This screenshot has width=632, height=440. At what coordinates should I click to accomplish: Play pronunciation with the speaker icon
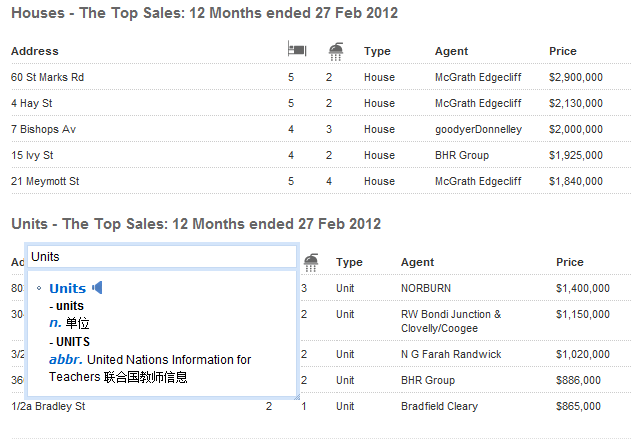(97, 289)
